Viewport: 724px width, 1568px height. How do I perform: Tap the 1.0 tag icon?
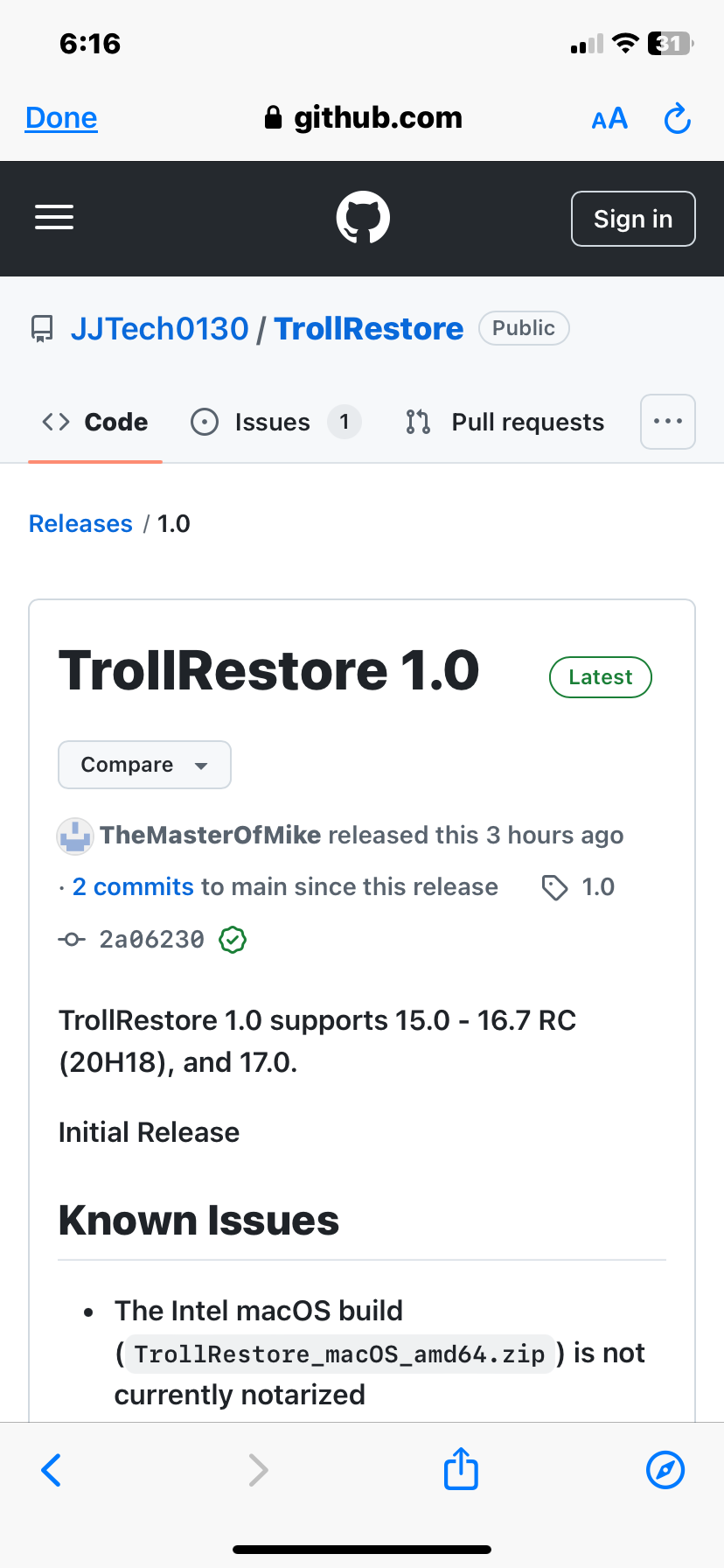coord(554,887)
